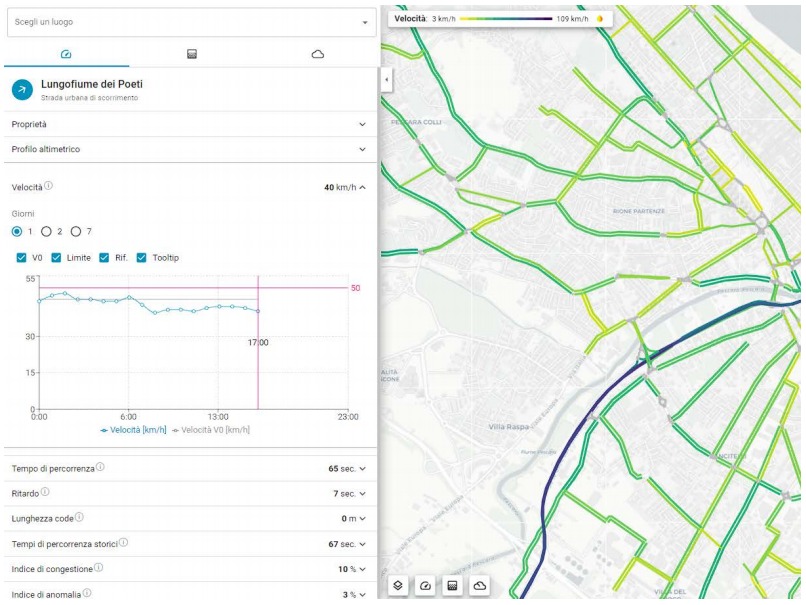Expand the Tempo di percorrenza row
806x605 pixels.
190,468
